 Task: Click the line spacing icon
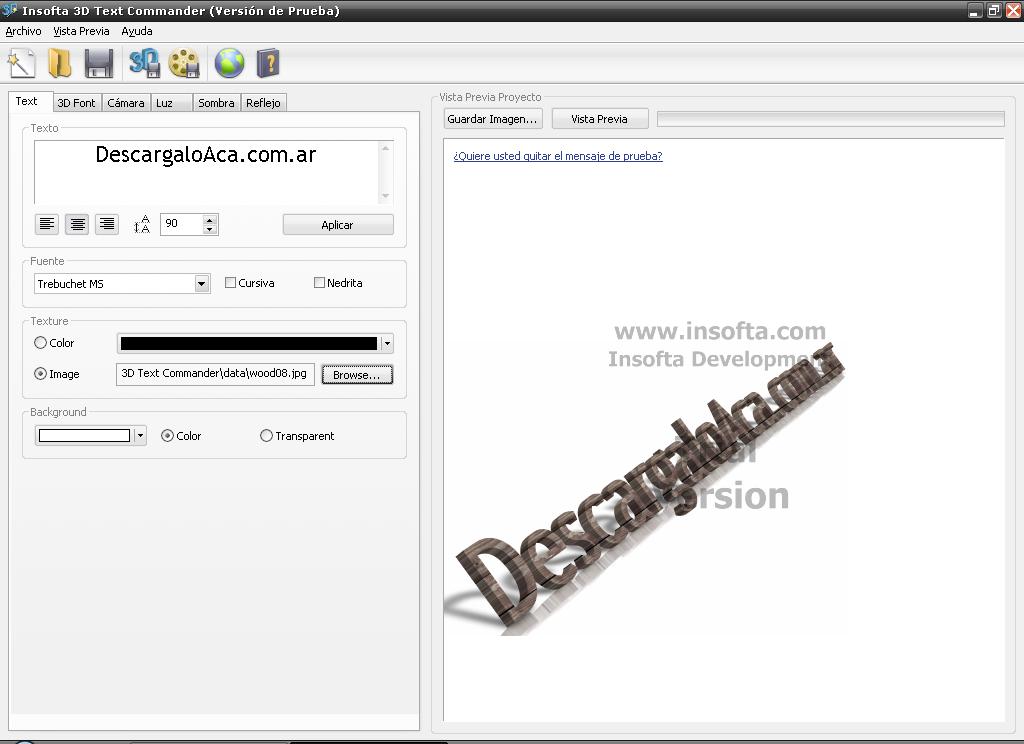tap(142, 224)
